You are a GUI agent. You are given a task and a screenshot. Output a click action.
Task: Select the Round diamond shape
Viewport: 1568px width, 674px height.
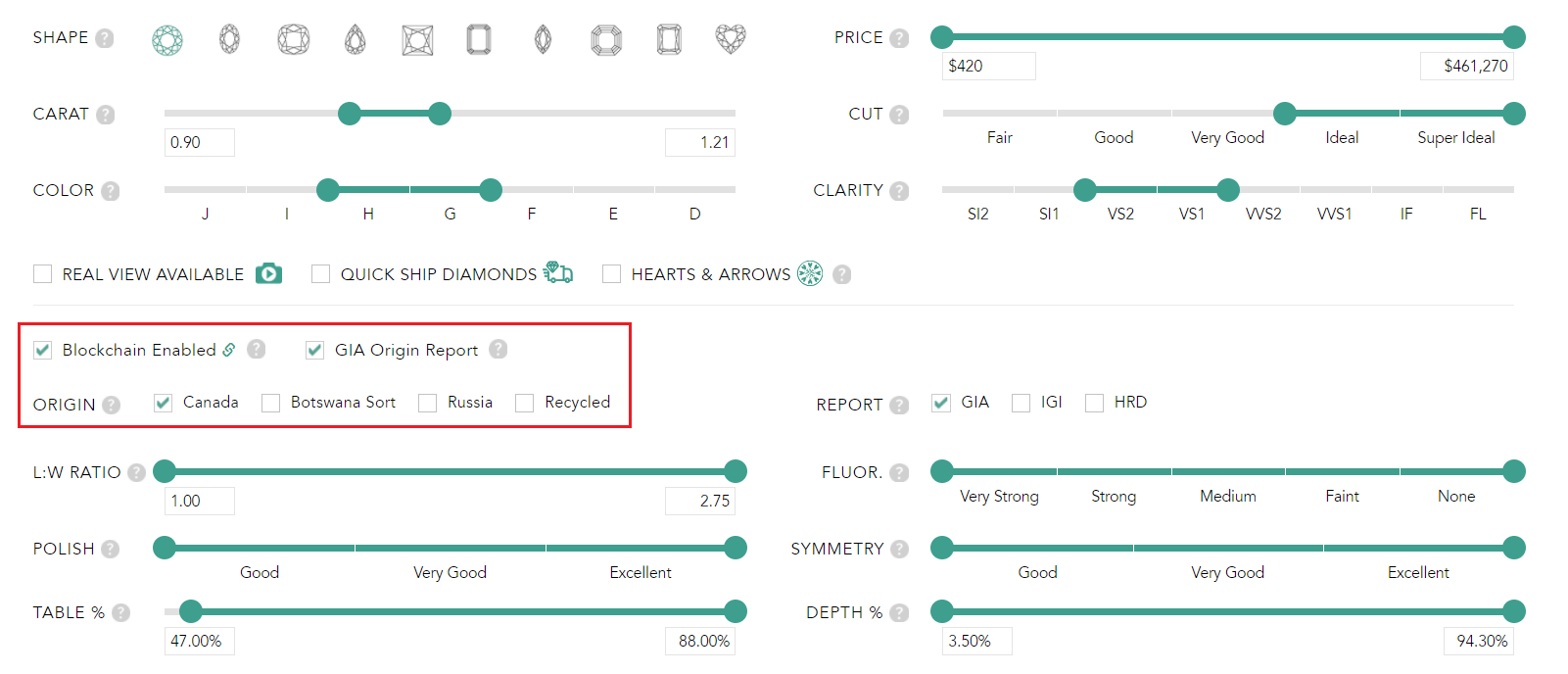coord(167,40)
